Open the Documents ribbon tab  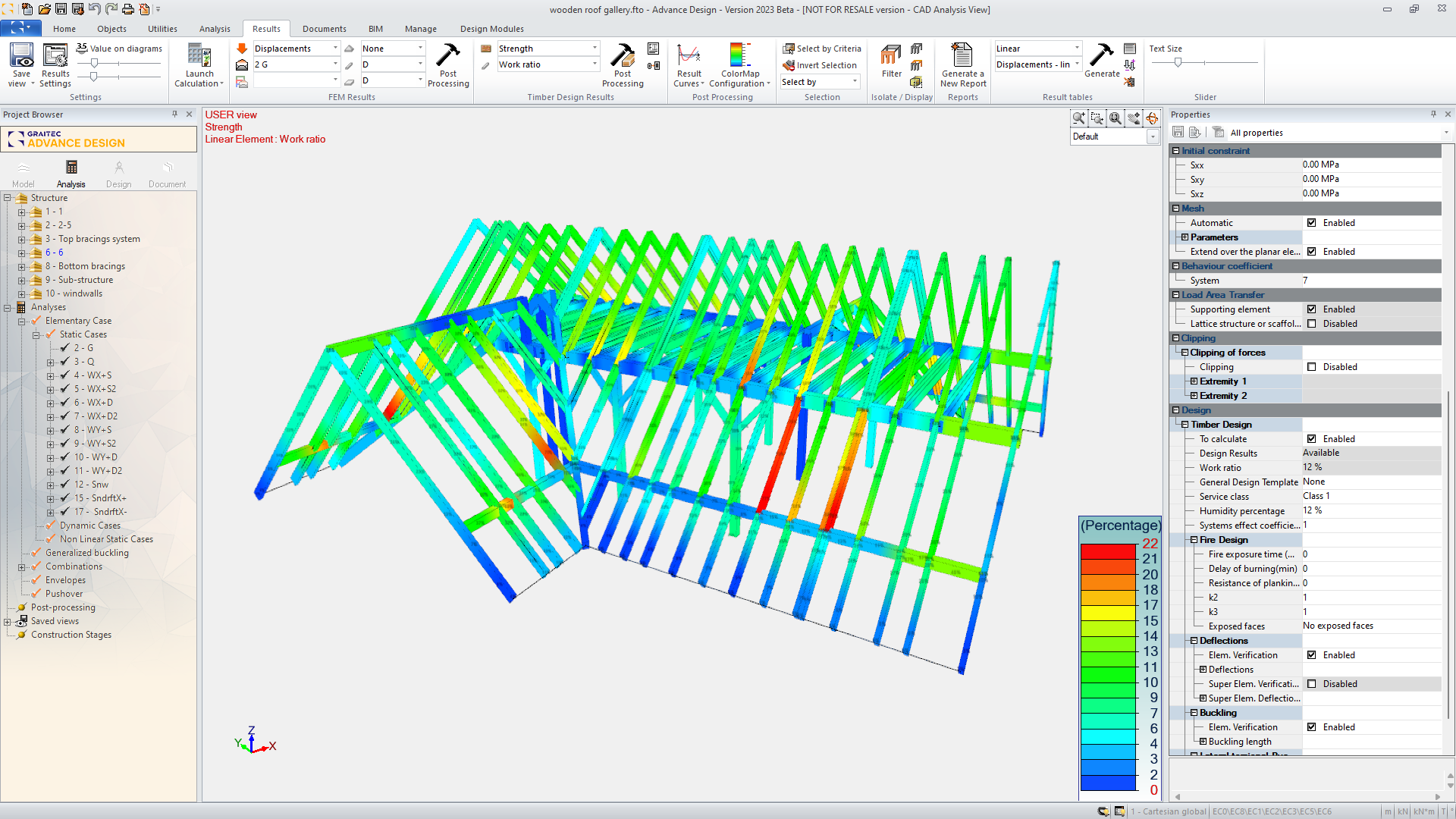coord(324,29)
